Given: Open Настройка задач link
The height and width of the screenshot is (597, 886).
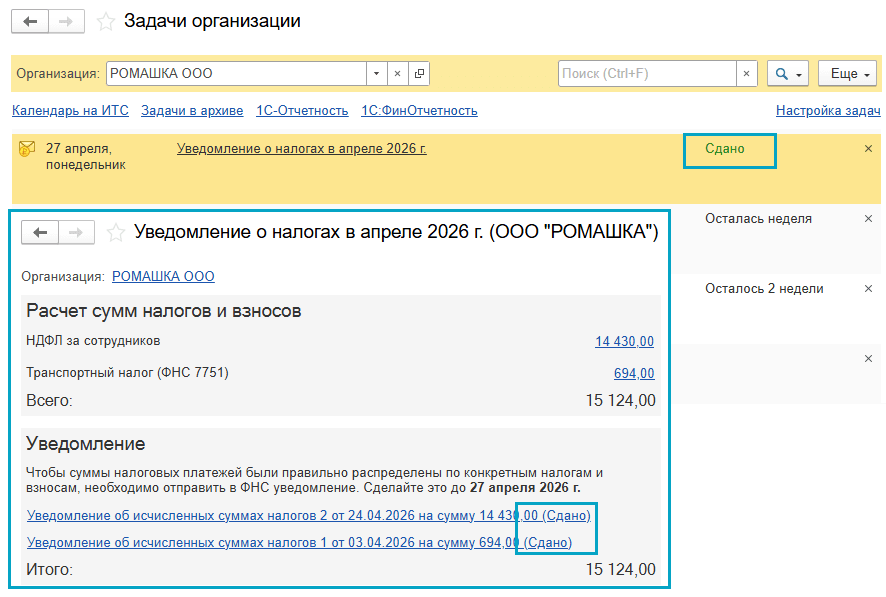Looking at the screenshot, I should [x=828, y=111].
